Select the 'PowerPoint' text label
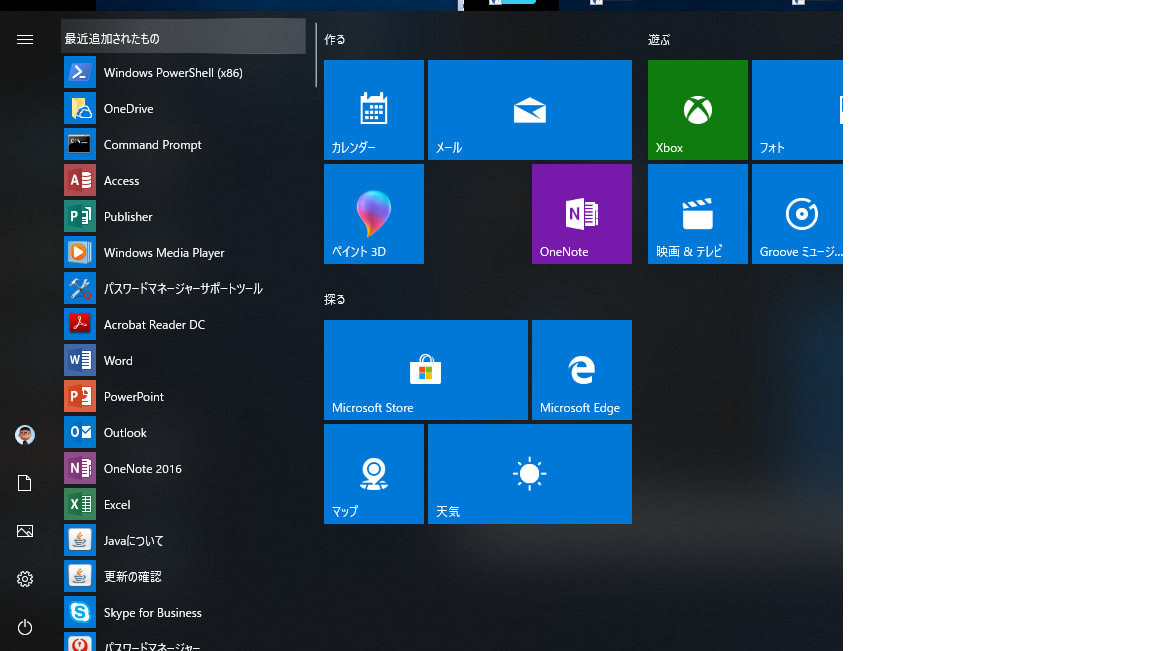This screenshot has height=651, width=1152. (x=134, y=397)
